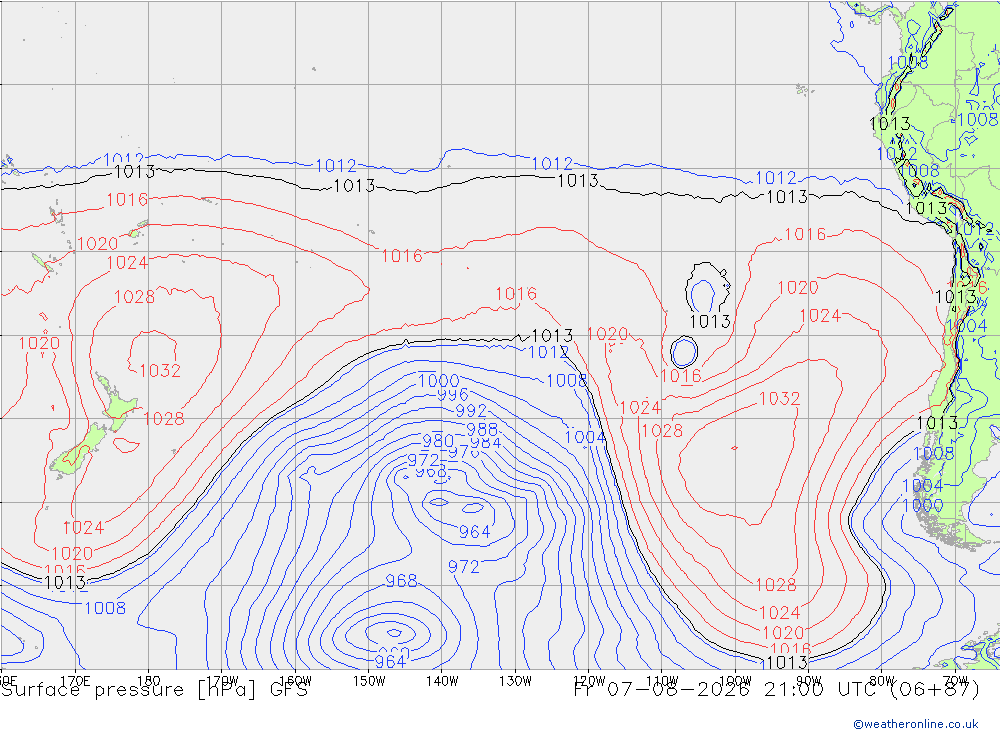Click the 150W longitude label
The width and height of the screenshot is (1000, 733).
coord(369,680)
